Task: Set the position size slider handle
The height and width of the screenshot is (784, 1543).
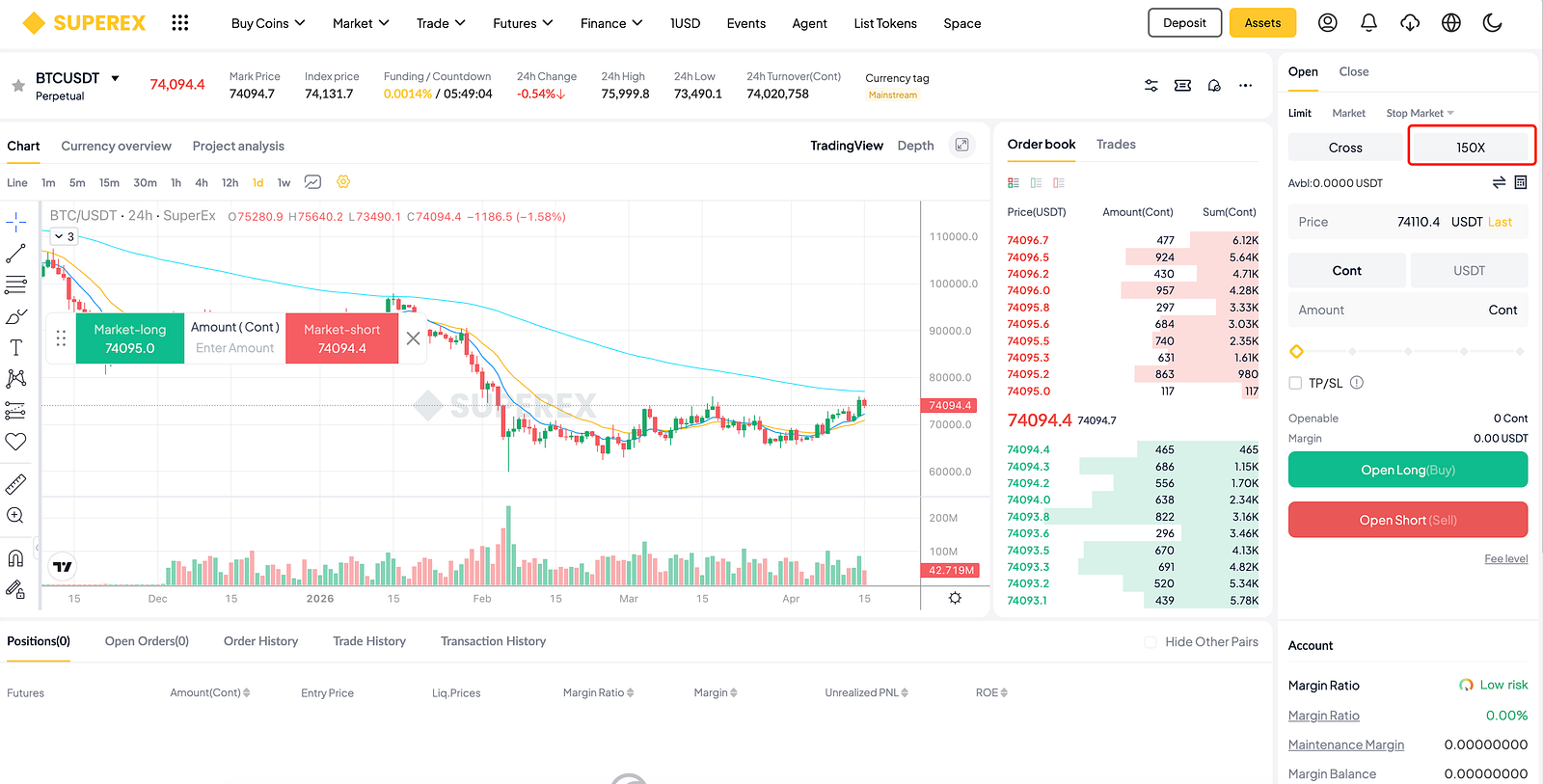Action: 1296,351
